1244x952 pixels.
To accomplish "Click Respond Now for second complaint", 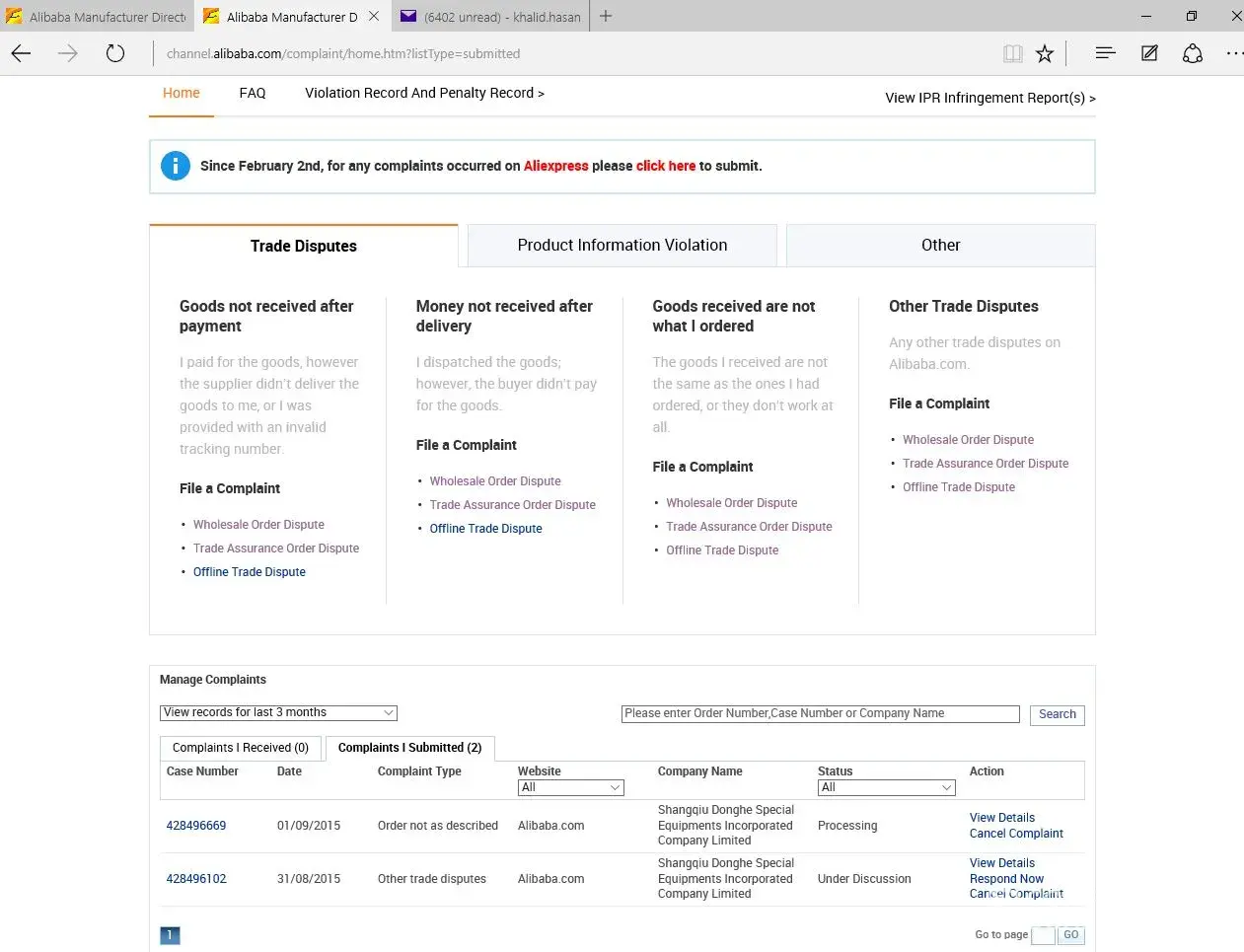I will pyautogui.click(x=1006, y=878).
